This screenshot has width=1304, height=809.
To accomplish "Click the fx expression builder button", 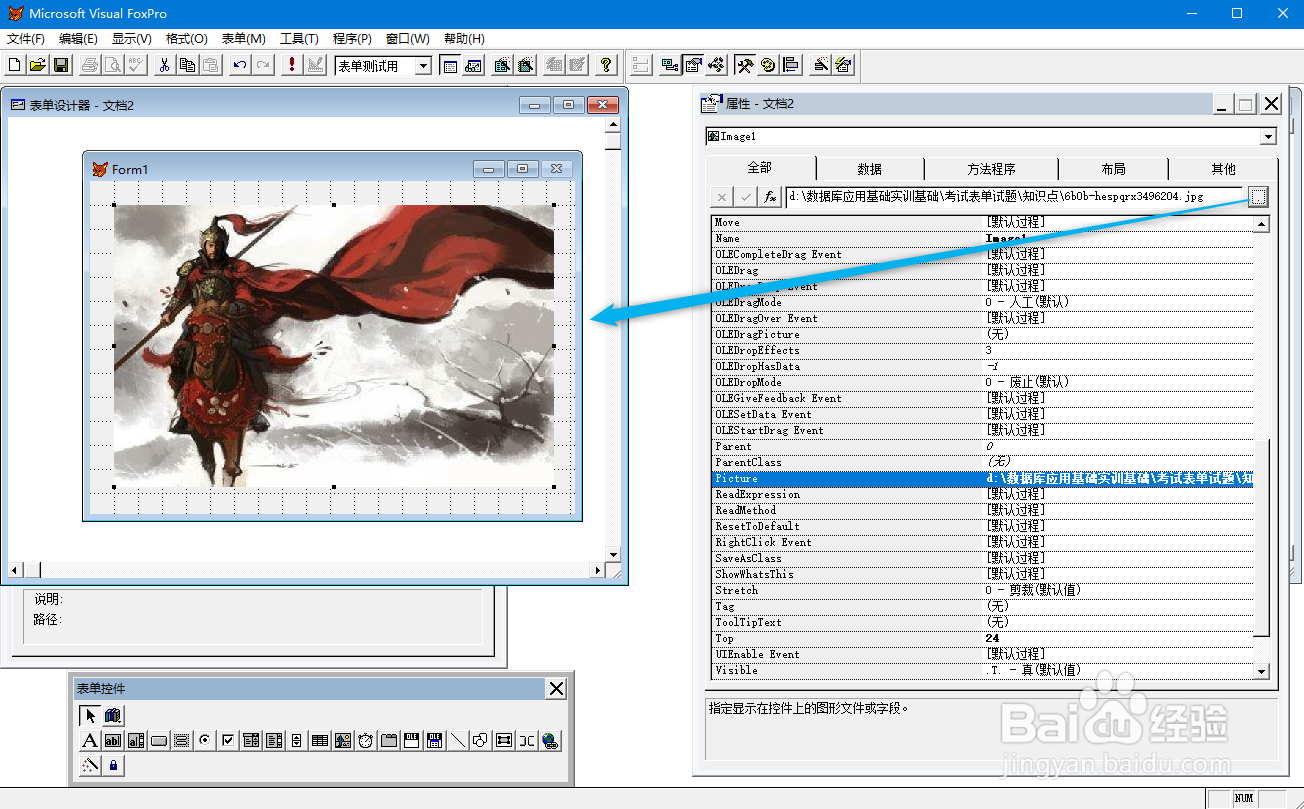I will [770, 197].
